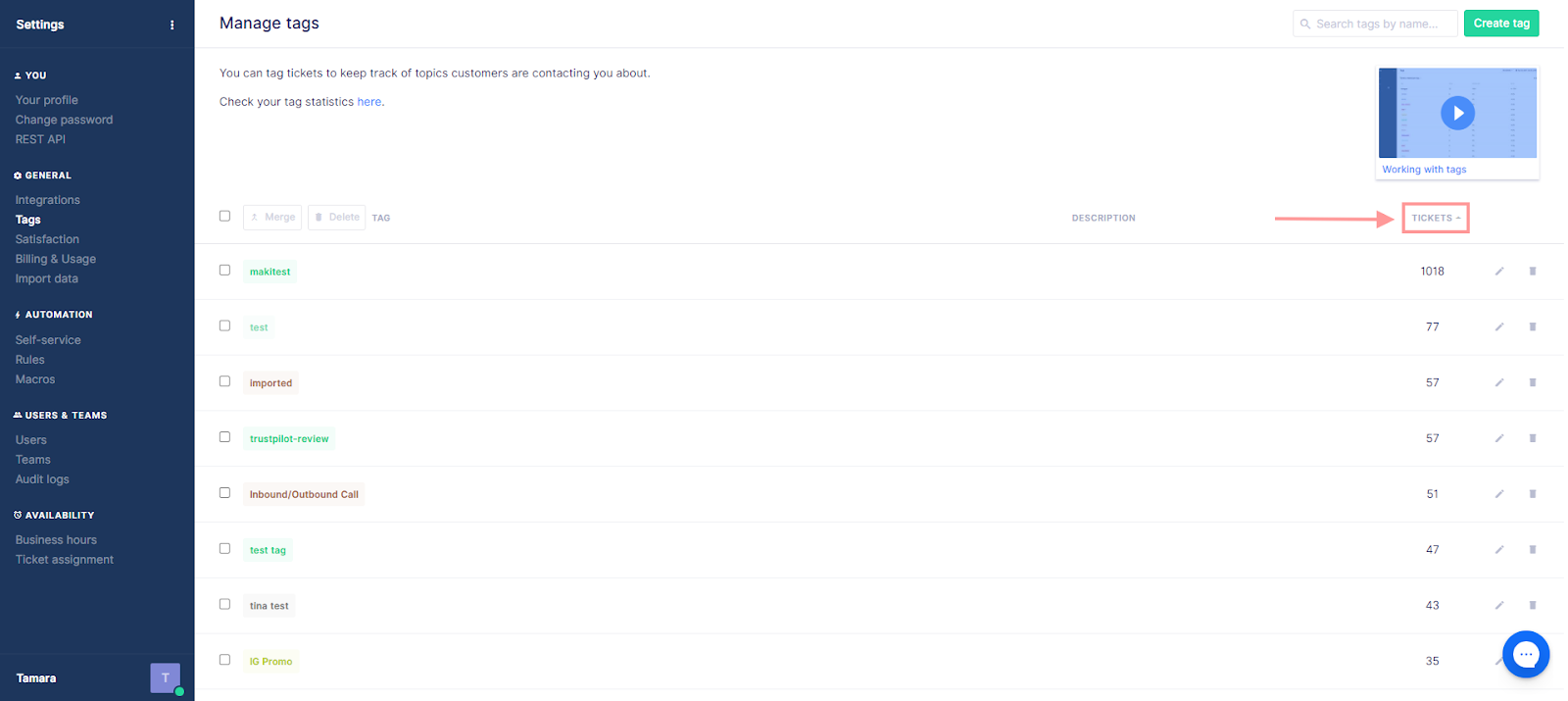Image resolution: width=1568 pixels, height=701 pixels.
Task: Edit the test tag with 77 tickets
Action: (x=1499, y=327)
